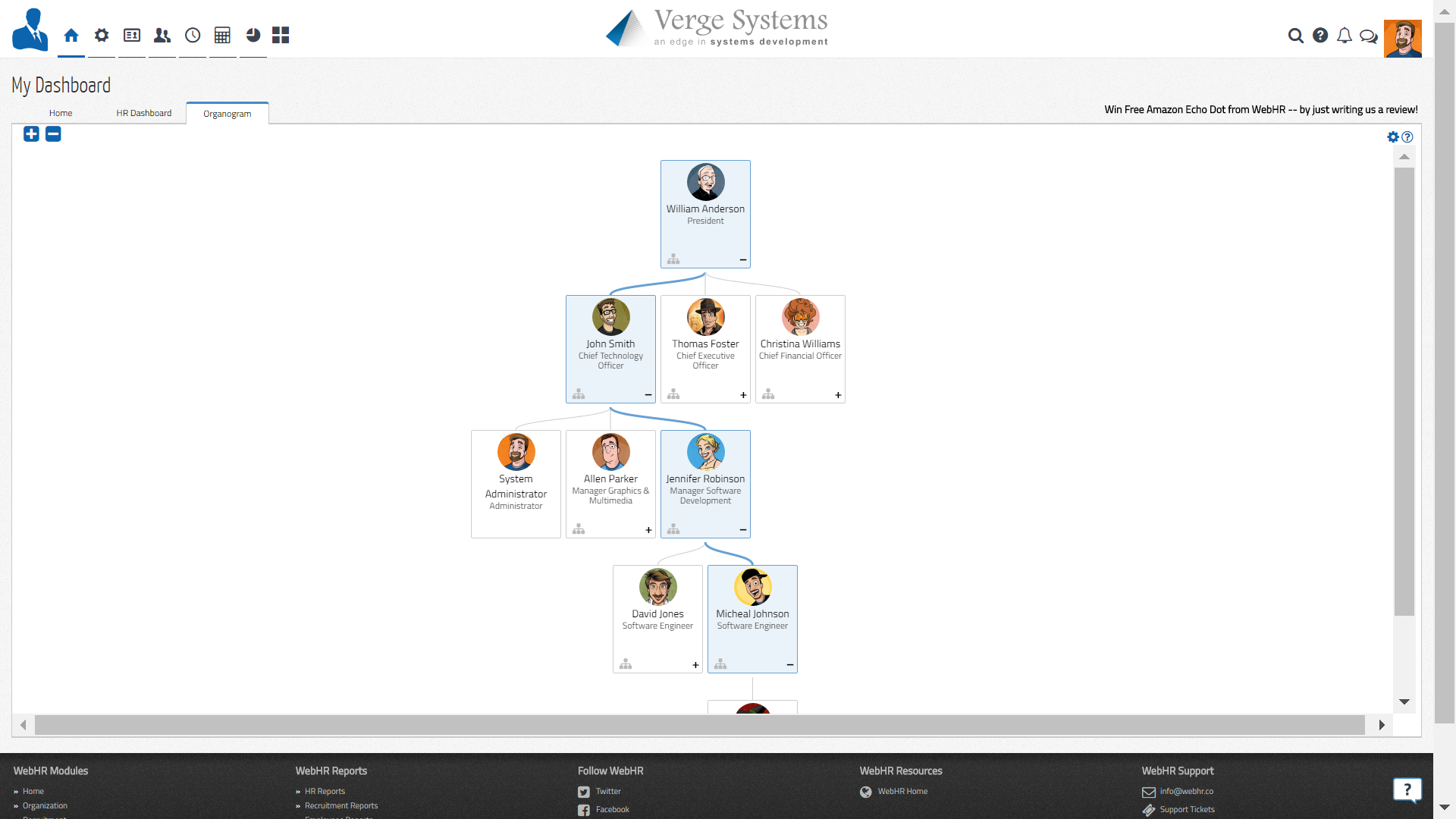Switch to the HR Dashboard tab
Viewport: 1456px width, 819px height.
tap(144, 113)
